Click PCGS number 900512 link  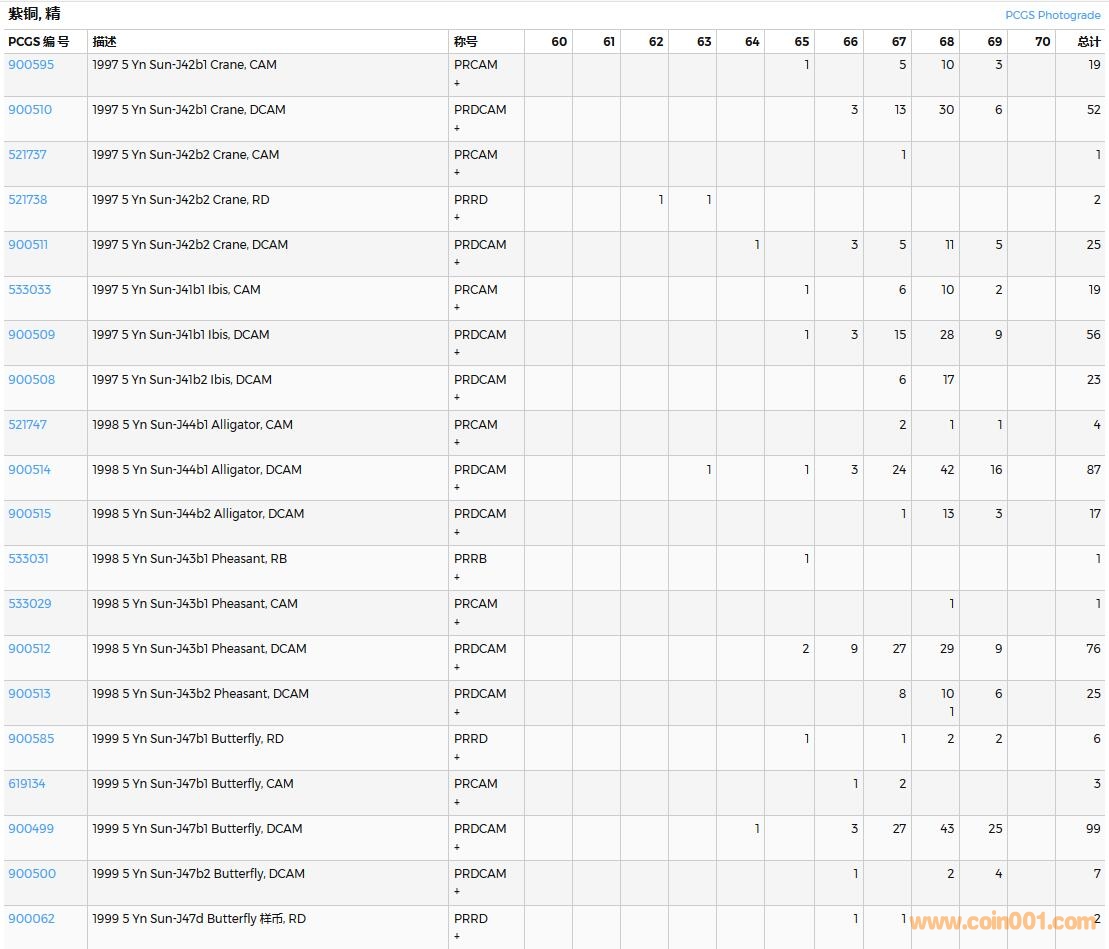[x=30, y=649]
